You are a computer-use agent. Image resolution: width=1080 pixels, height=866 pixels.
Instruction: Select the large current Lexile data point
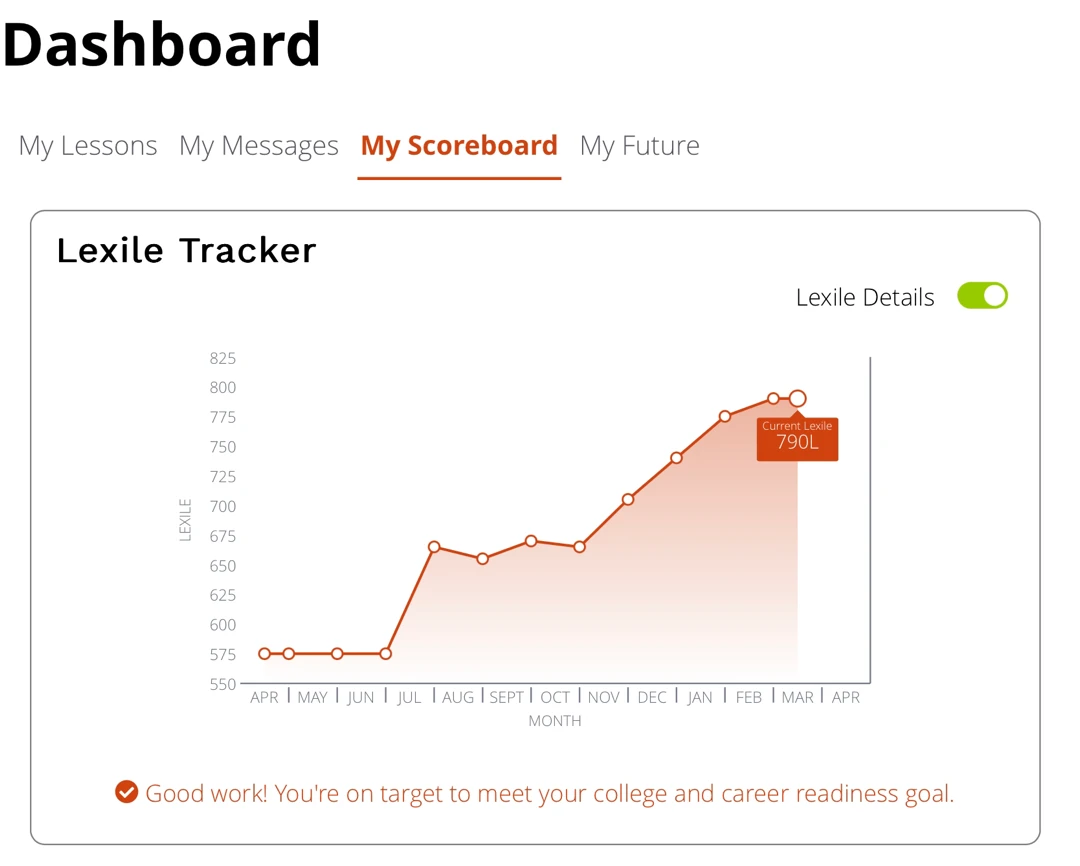click(798, 398)
